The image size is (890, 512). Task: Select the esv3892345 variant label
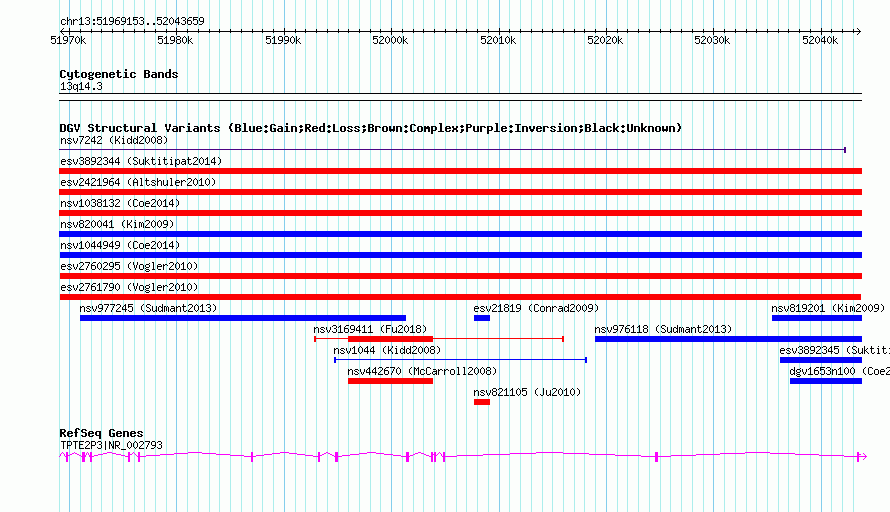pyautogui.click(x=834, y=350)
